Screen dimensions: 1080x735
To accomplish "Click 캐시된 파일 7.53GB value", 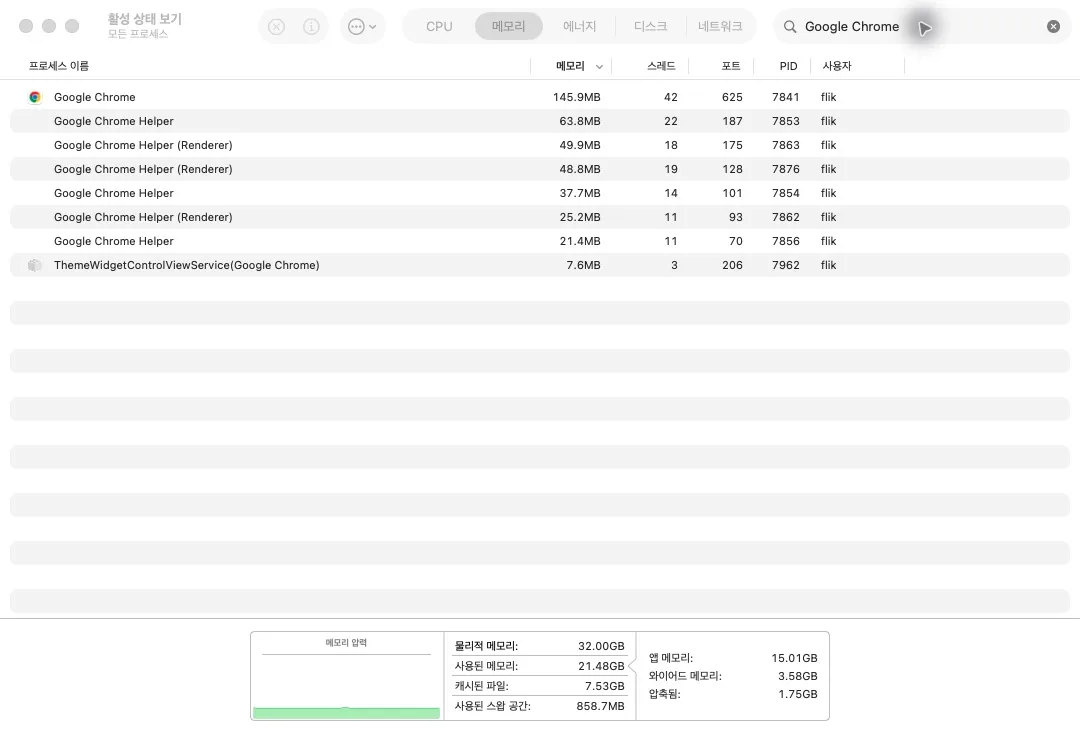I will click(x=605, y=686).
